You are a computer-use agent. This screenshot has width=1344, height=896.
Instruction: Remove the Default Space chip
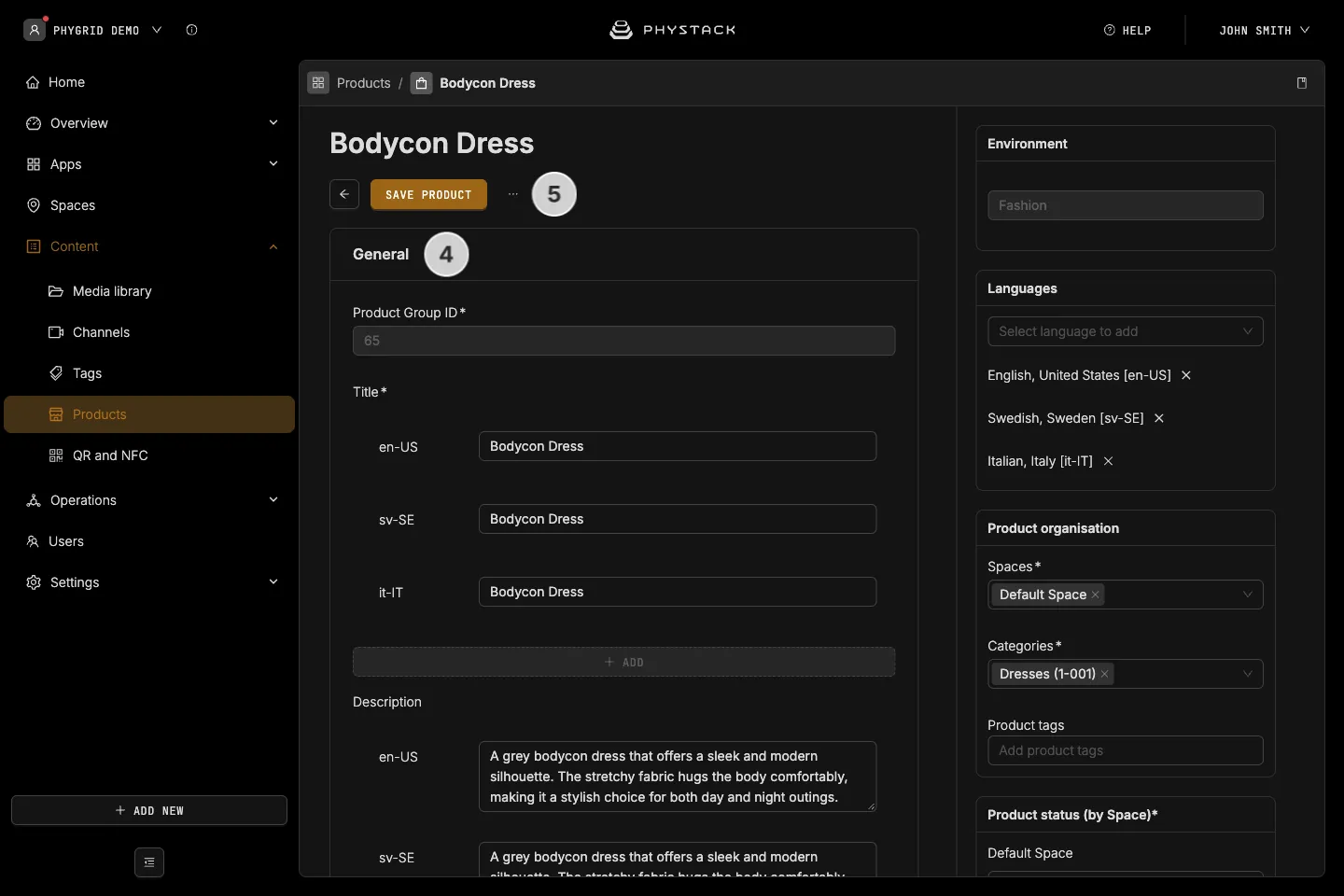1096,595
